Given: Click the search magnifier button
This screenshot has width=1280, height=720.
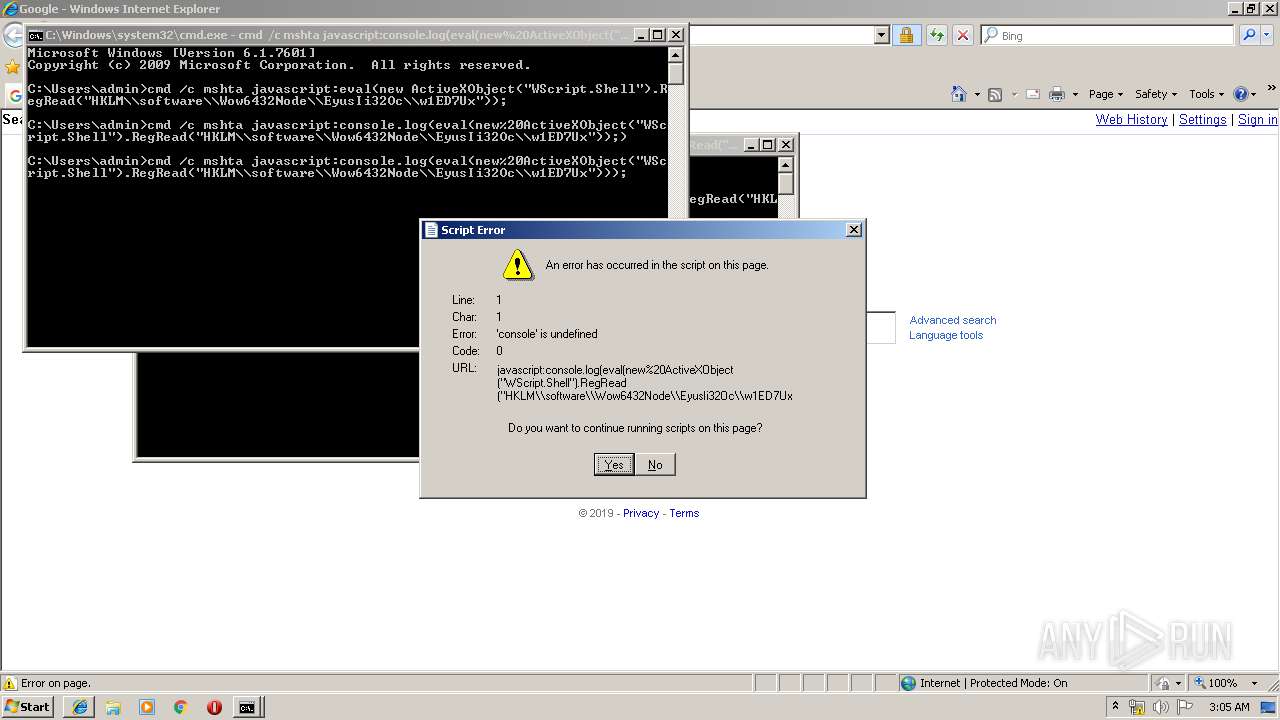Looking at the screenshot, I should click(1249, 35).
